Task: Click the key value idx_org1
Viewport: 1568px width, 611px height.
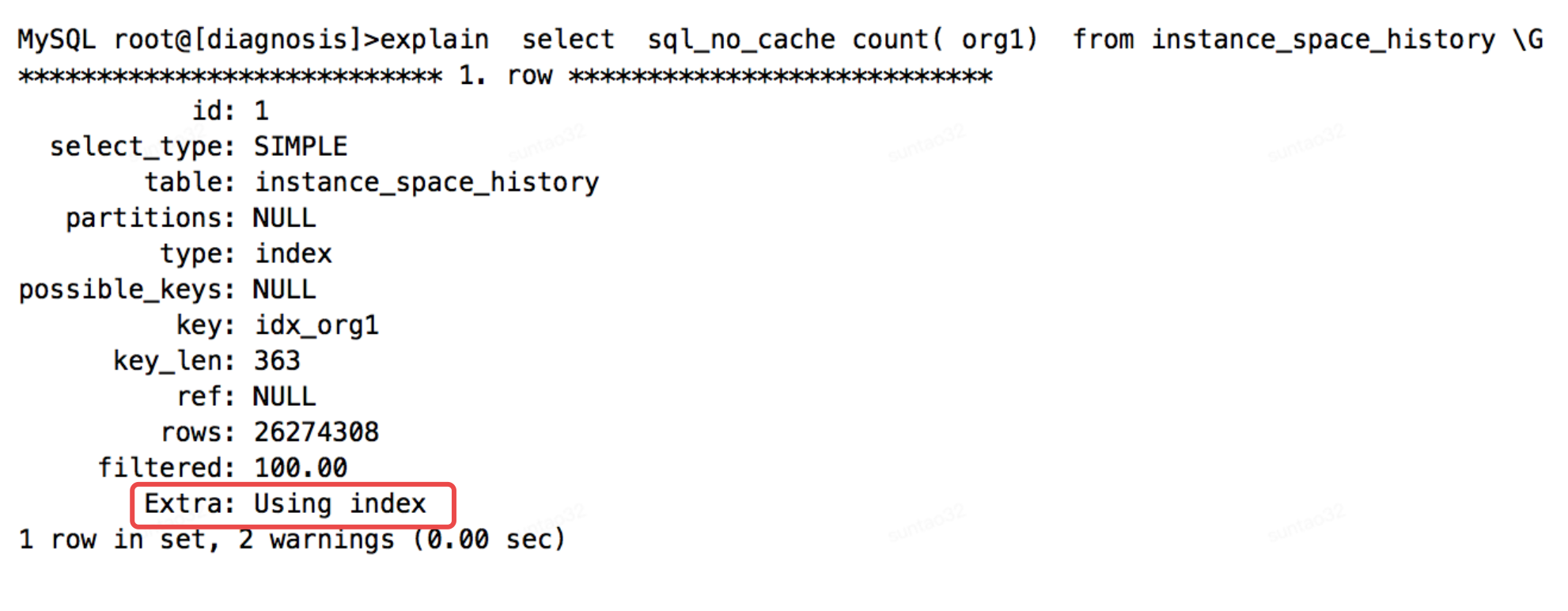Action: tap(316, 325)
